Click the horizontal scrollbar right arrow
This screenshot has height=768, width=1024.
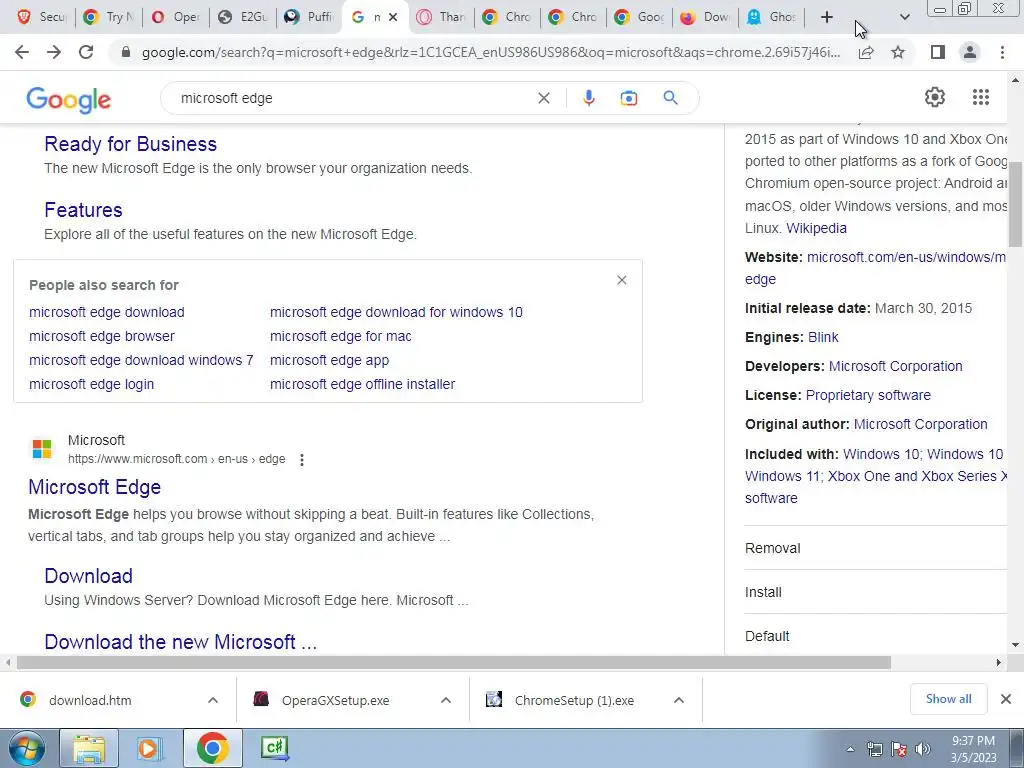point(998,662)
